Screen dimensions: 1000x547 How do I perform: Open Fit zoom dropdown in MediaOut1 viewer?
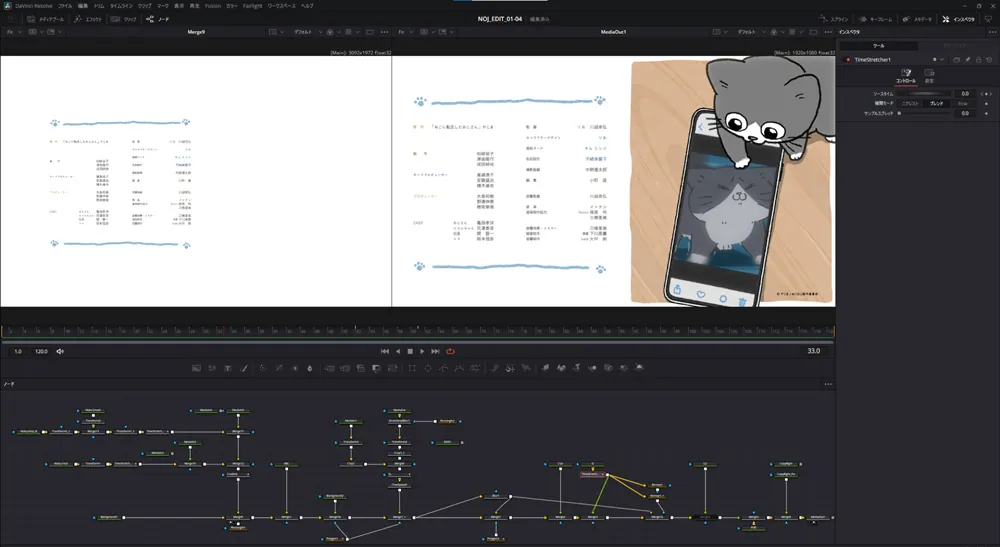(404, 32)
